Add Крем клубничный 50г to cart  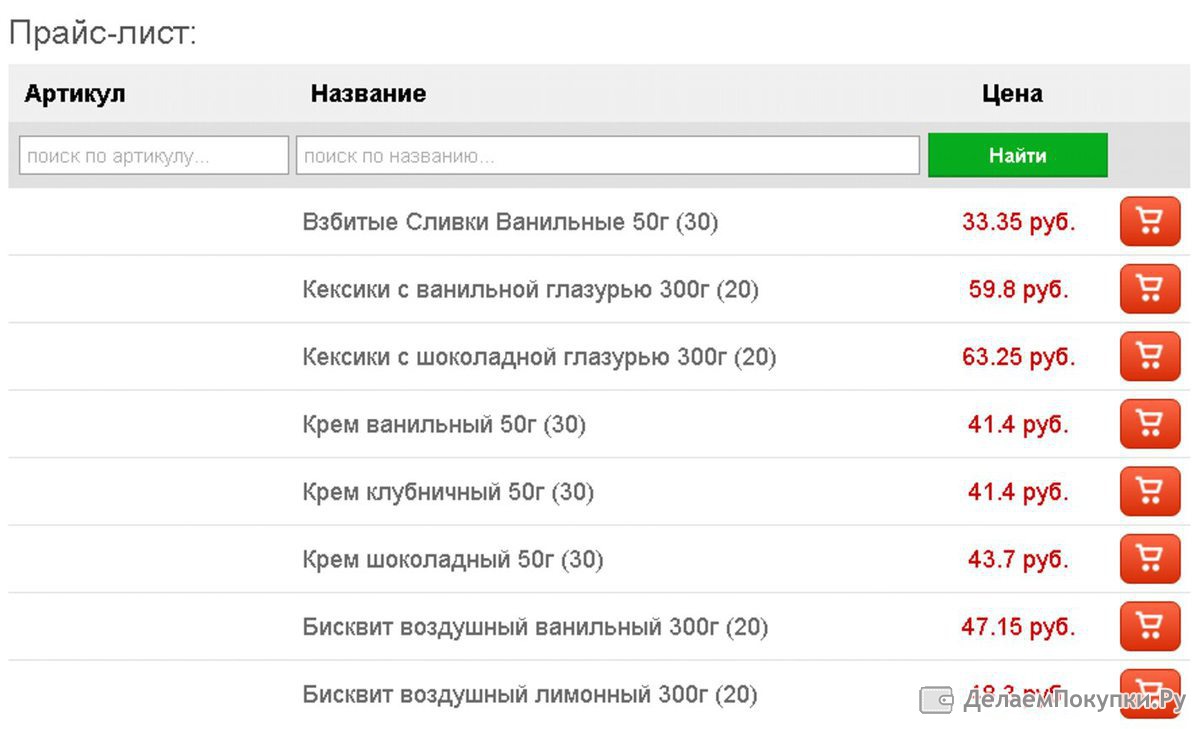[1150, 491]
